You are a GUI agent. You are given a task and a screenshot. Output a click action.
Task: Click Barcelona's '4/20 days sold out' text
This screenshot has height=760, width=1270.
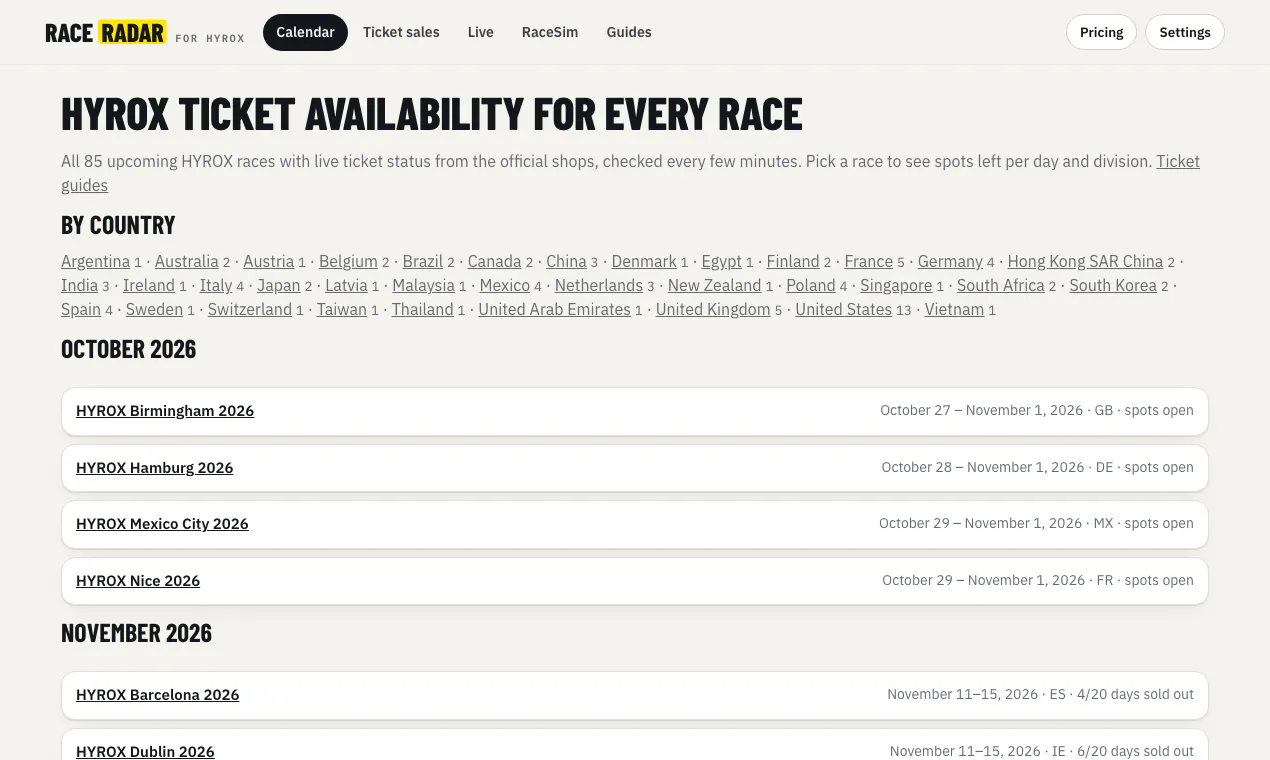tap(1135, 694)
